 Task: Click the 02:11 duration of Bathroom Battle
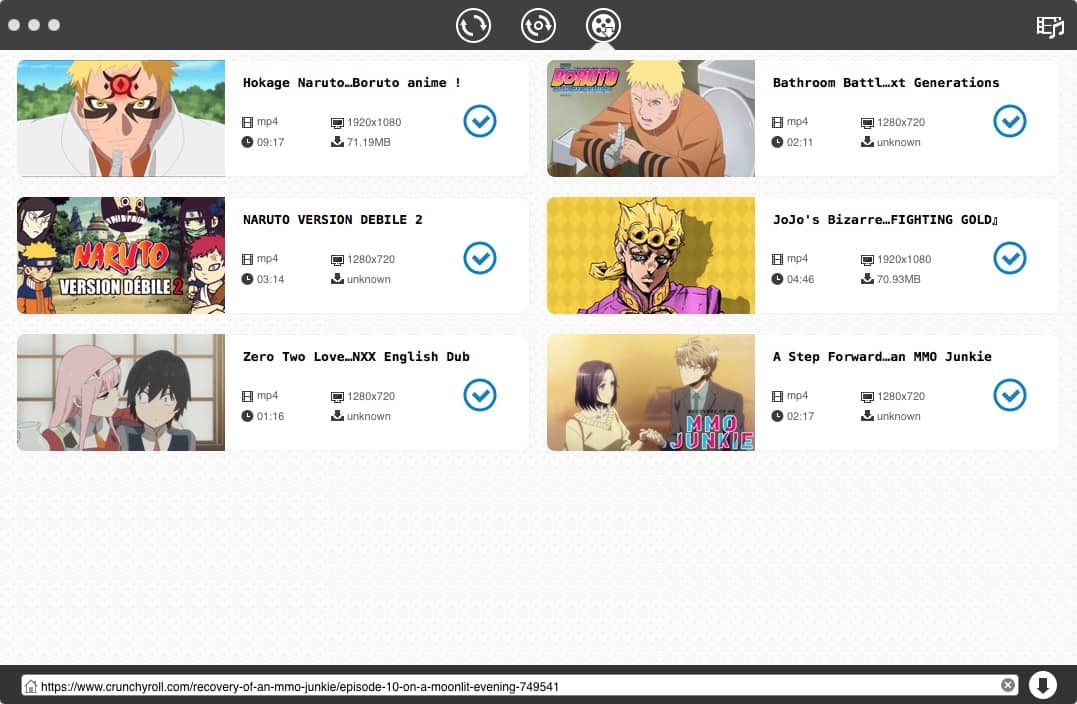point(800,142)
